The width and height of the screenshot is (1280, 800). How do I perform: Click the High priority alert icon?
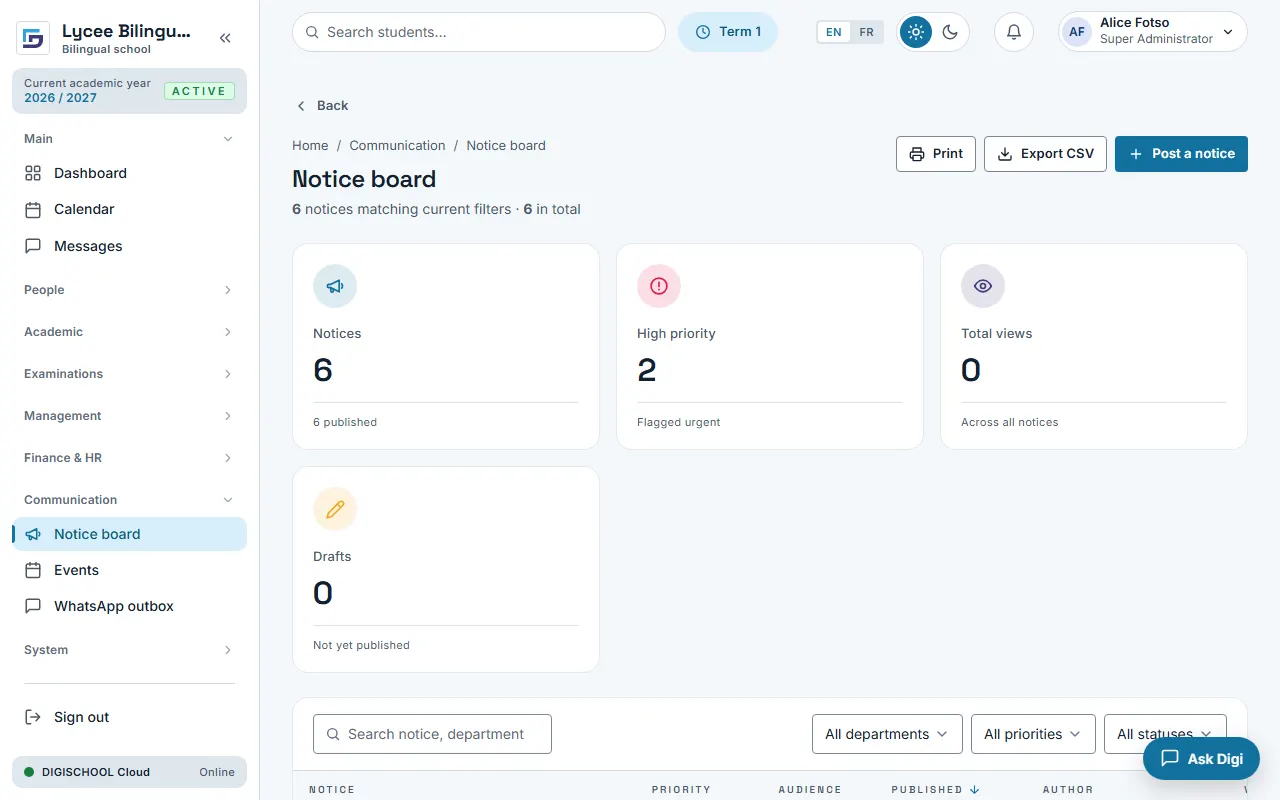click(x=659, y=286)
